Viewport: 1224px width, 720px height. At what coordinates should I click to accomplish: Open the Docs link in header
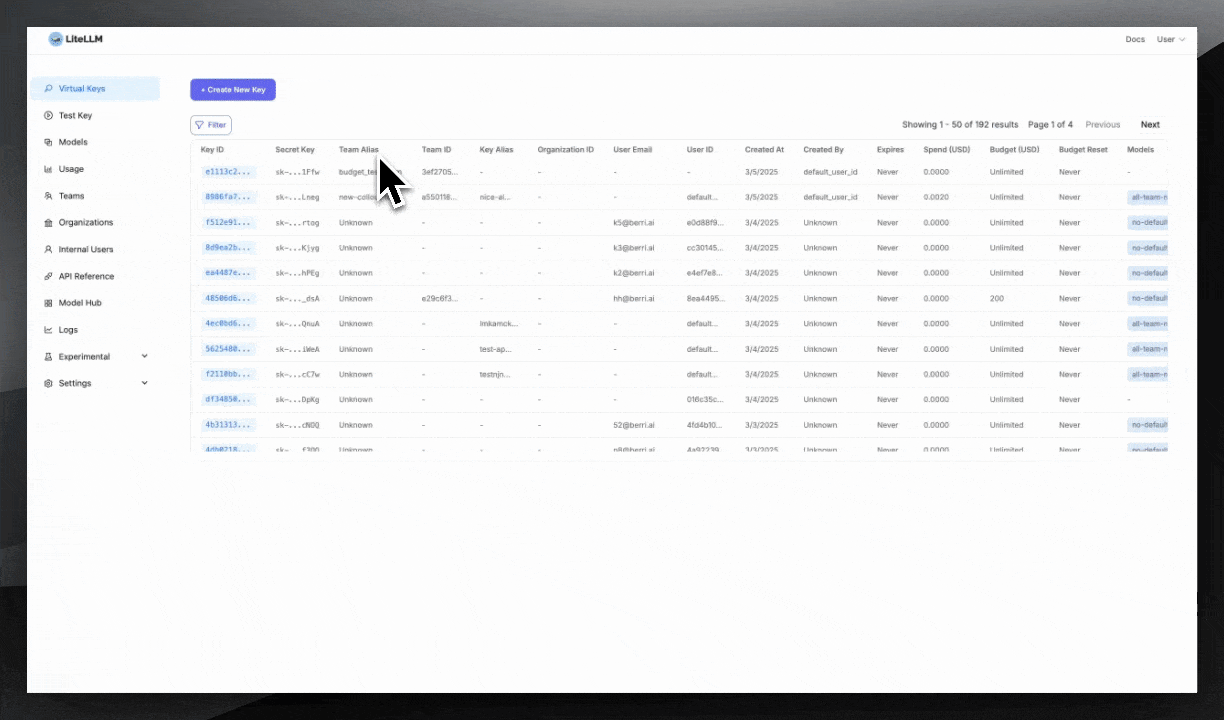pos(1135,40)
